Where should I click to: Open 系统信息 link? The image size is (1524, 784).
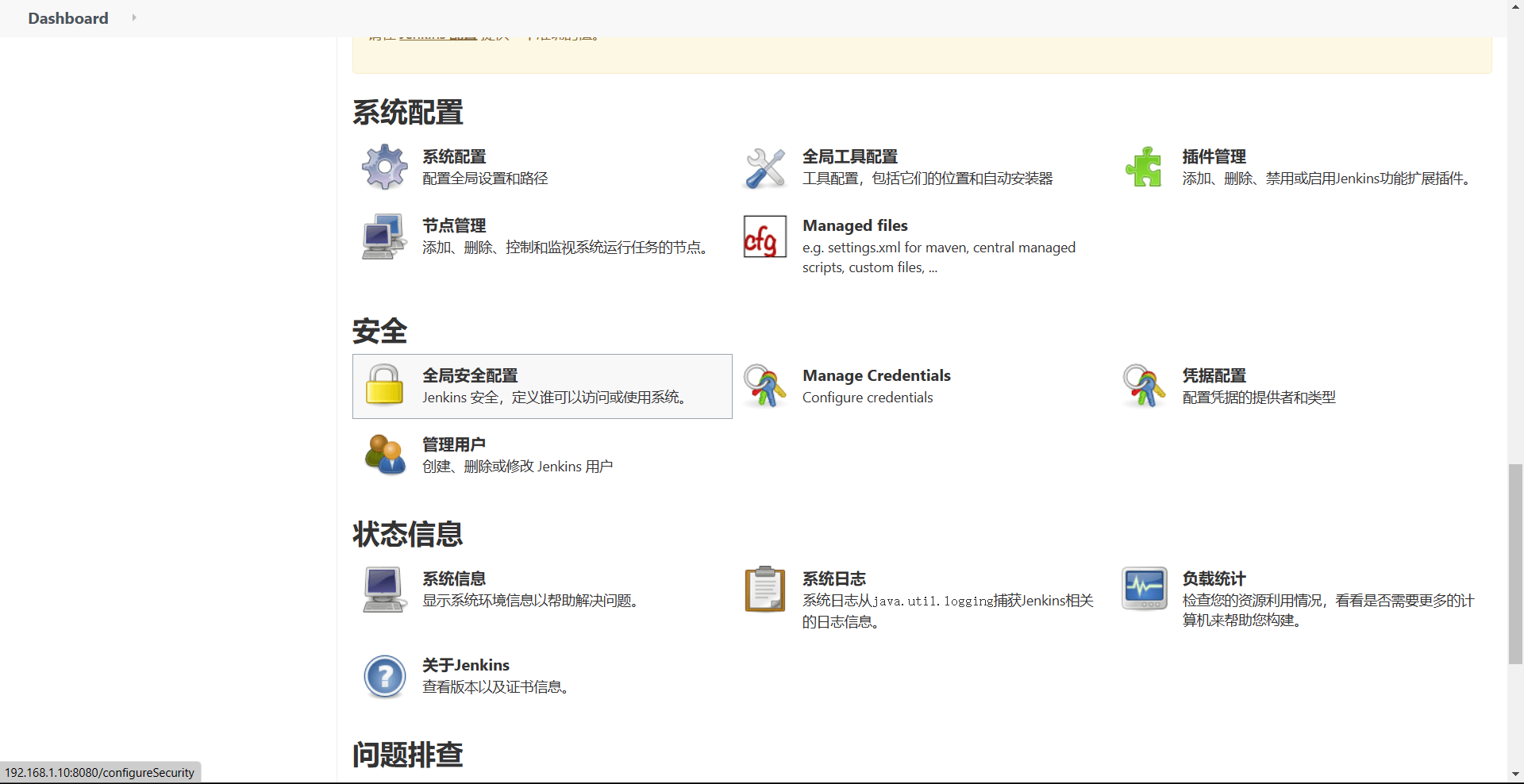coord(454,578)
